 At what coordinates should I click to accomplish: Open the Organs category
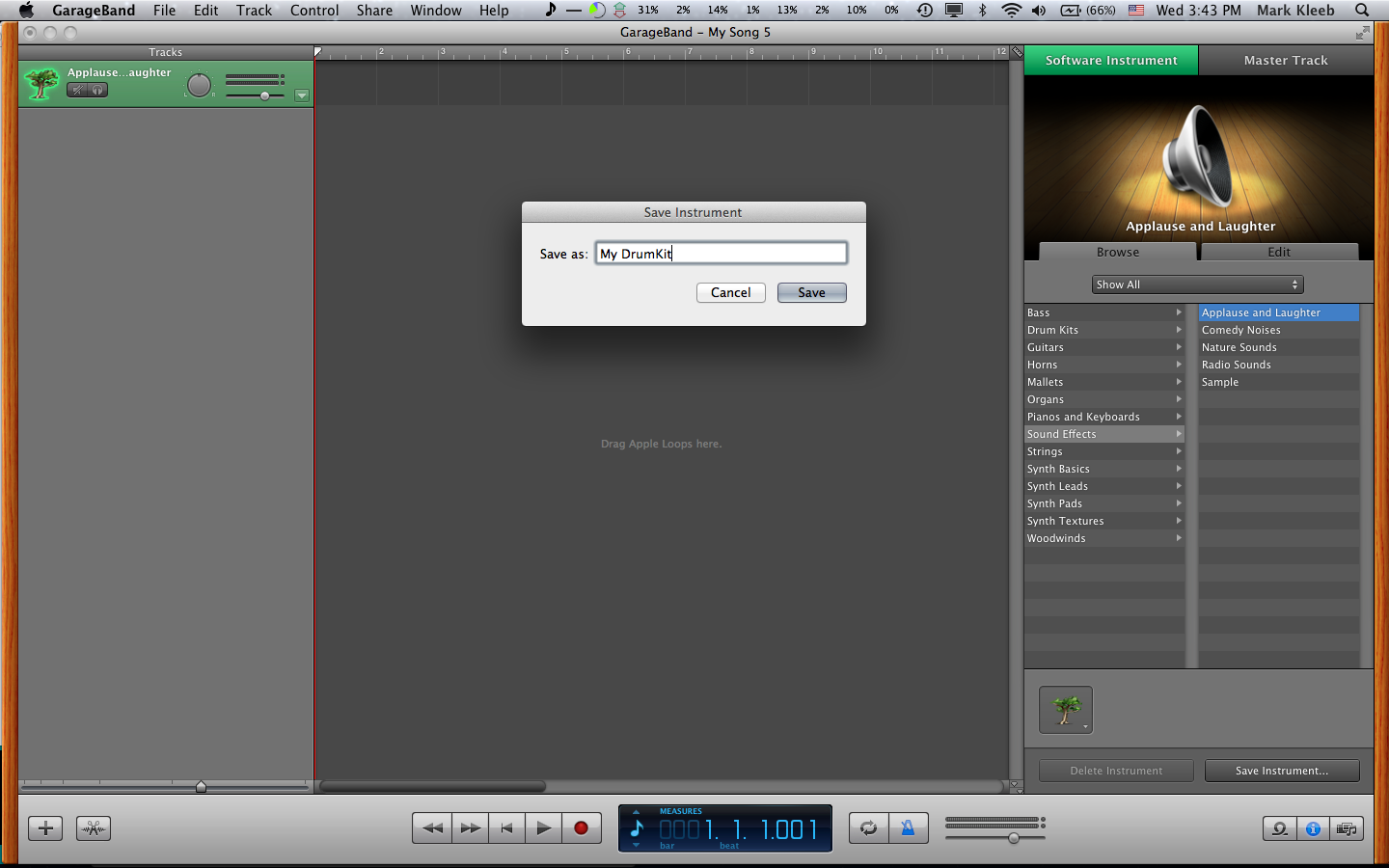[x=1104, y=399]
